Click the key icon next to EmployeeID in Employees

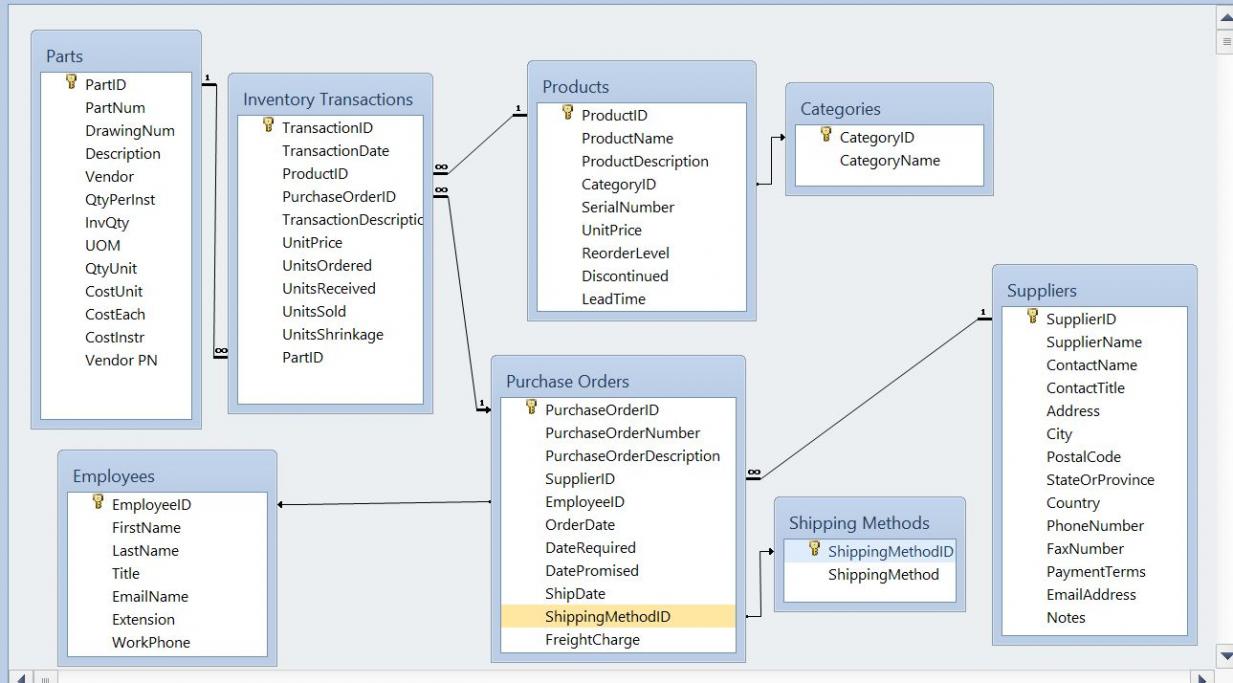pos(98,503)
